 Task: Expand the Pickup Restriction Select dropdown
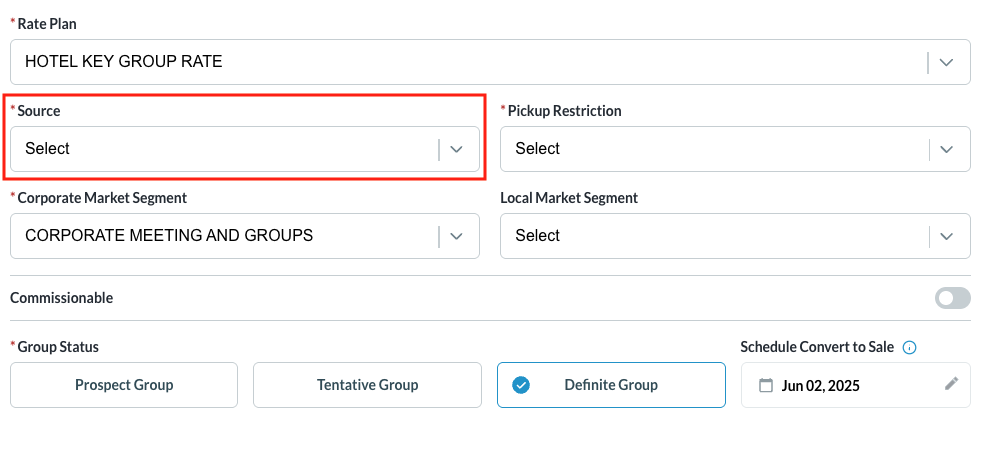coord(715,149)
